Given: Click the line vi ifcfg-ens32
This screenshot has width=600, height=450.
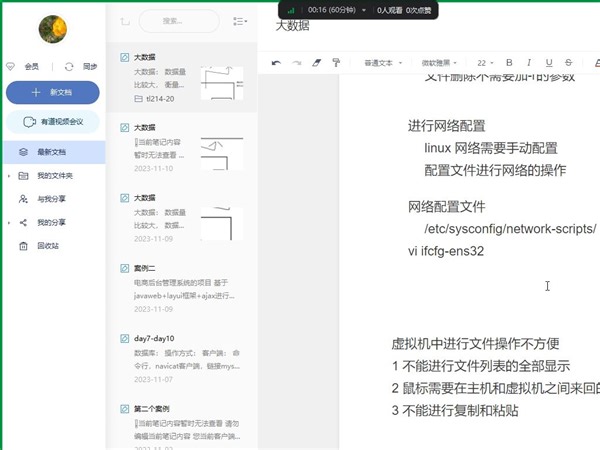Looking at the screenshot, I should click(446, 251).
